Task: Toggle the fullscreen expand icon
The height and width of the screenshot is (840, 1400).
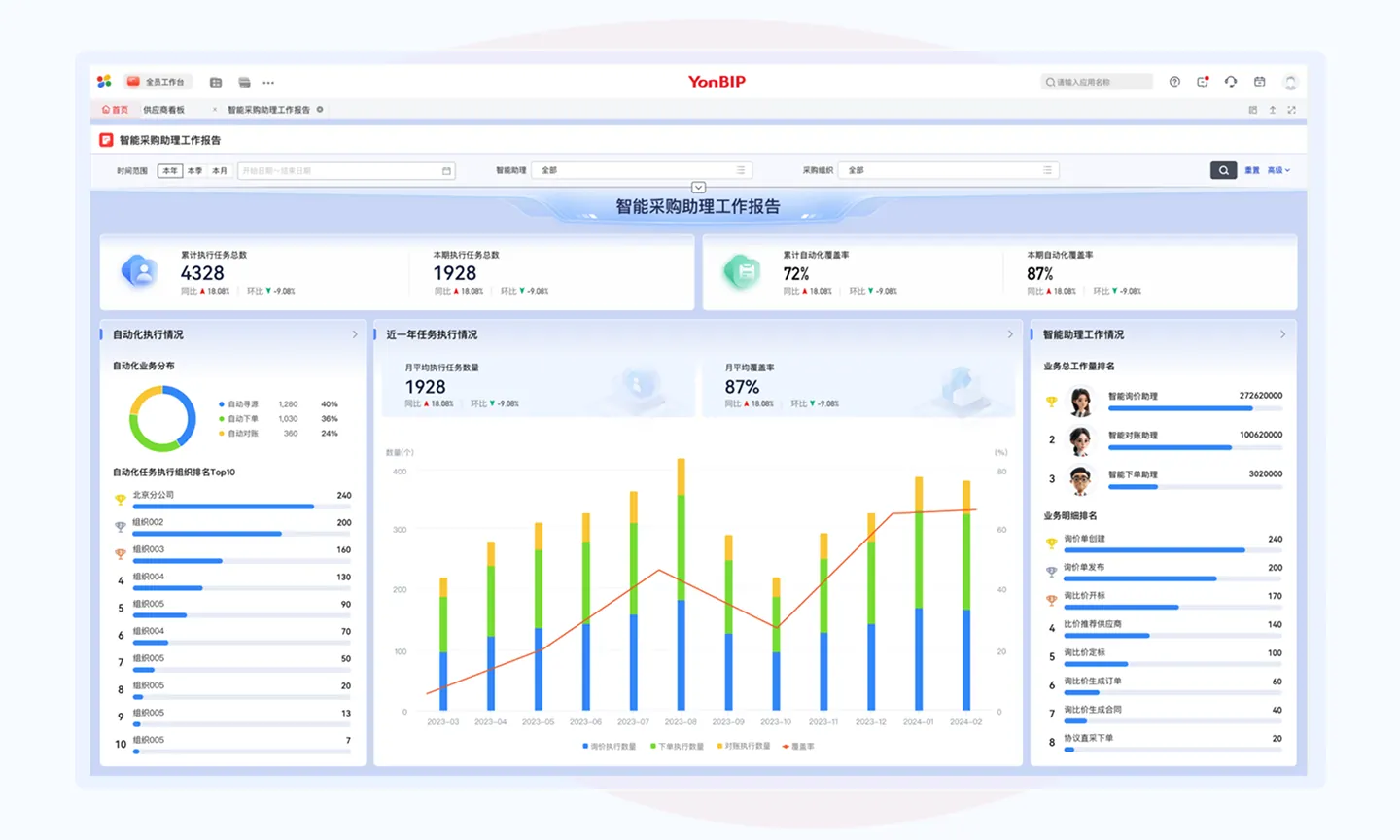Action: (x=1291, y=110)
